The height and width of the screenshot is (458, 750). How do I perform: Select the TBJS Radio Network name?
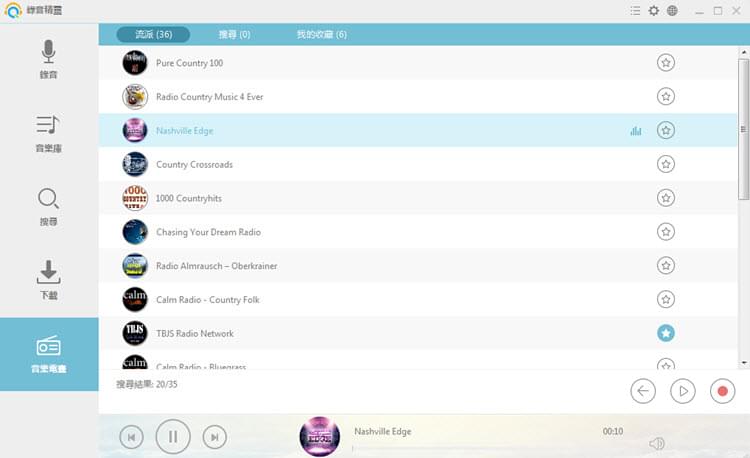pos(195,334)
